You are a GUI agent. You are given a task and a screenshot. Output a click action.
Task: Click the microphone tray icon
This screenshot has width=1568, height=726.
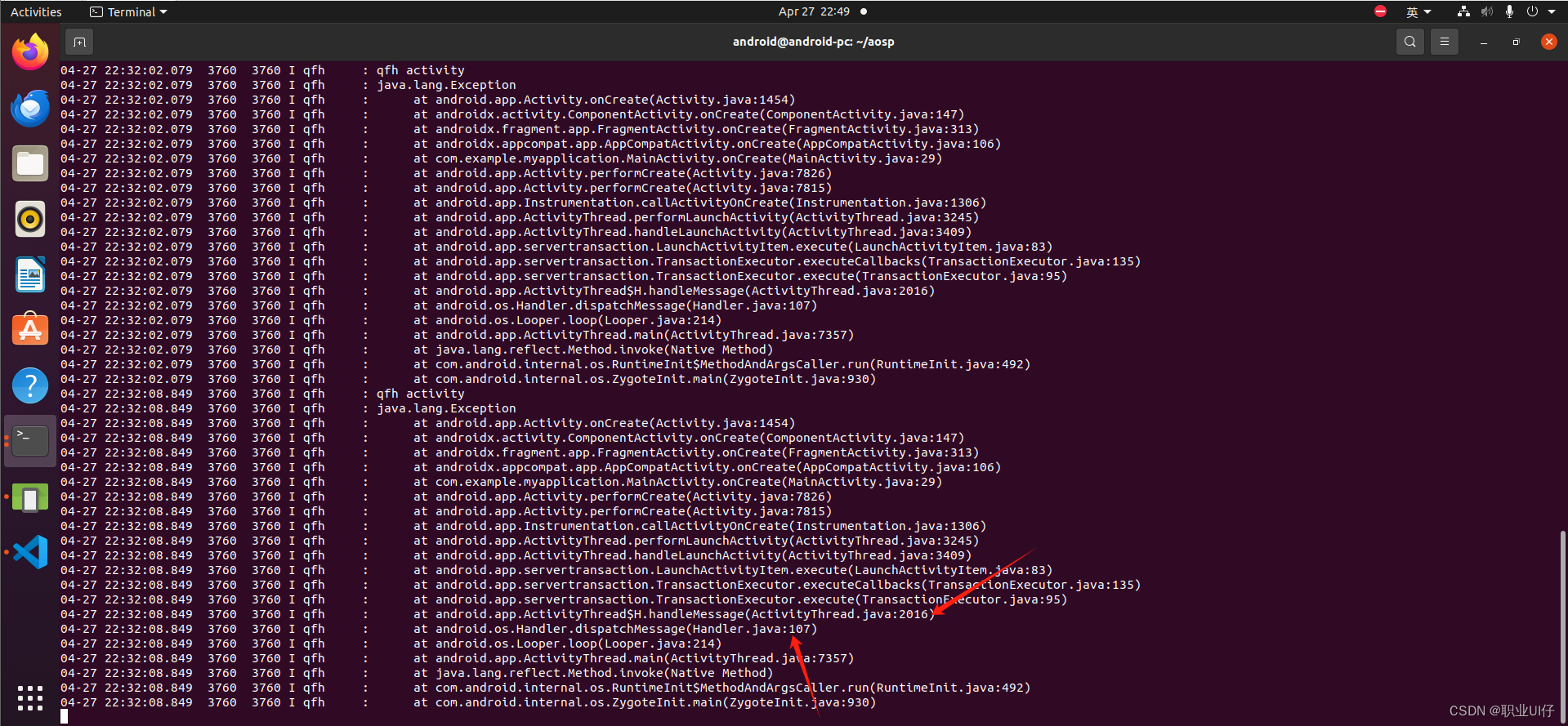(x=1509, y=11)
